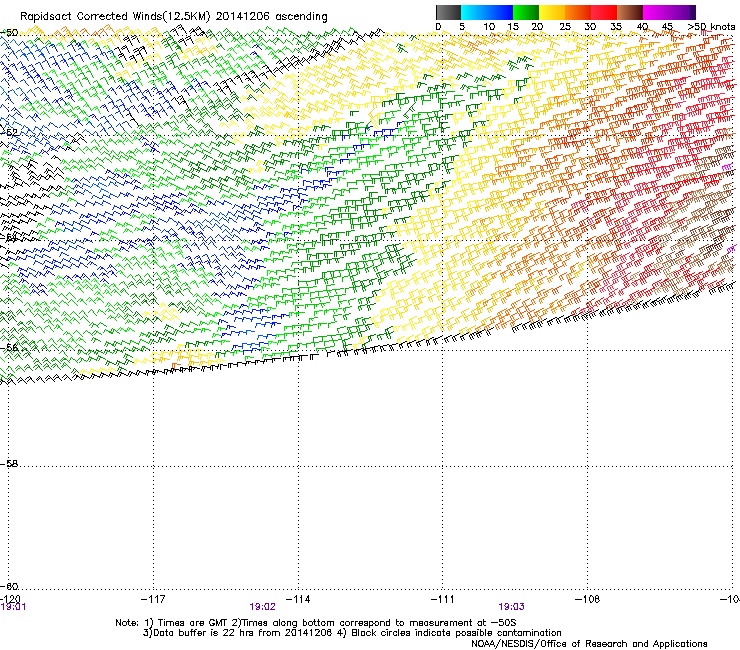
Task: Click the orange 25–30 knots legend segment
Action: tap(578, 12)
